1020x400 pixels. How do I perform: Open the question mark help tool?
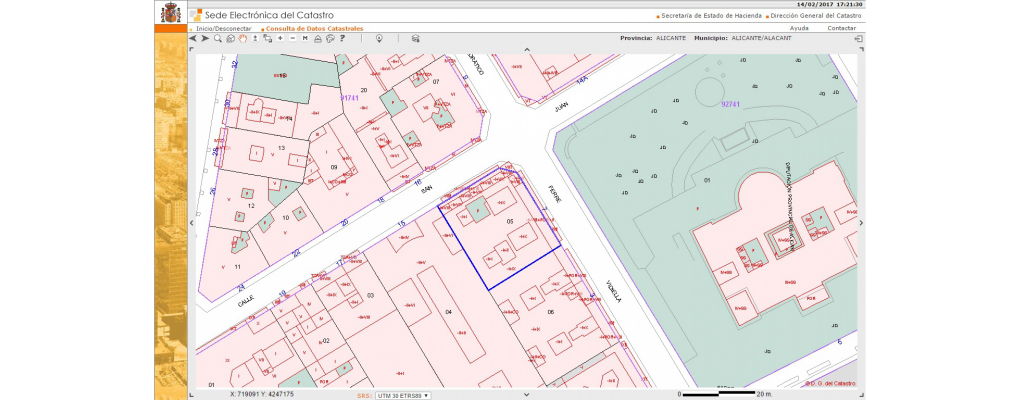point(341,38)
